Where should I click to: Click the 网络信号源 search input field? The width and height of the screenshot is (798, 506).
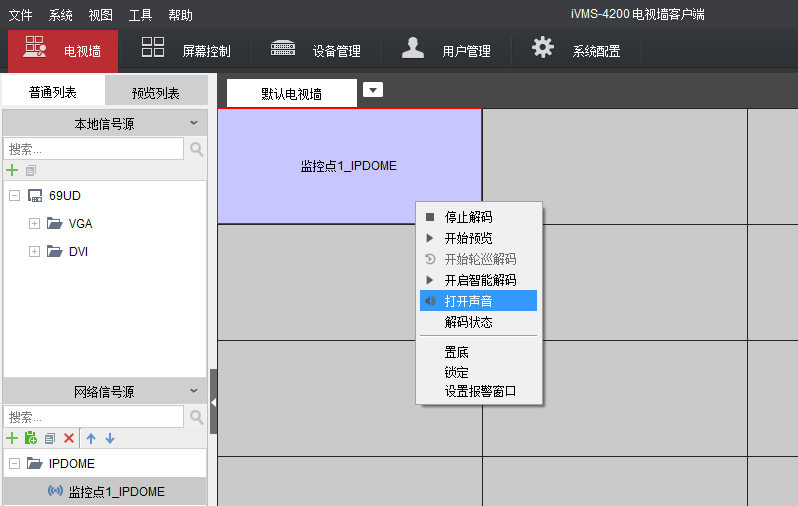94,417
